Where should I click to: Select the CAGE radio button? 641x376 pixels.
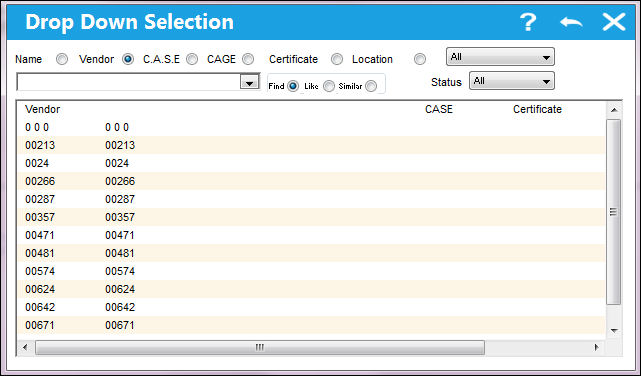tap(248, 59)
